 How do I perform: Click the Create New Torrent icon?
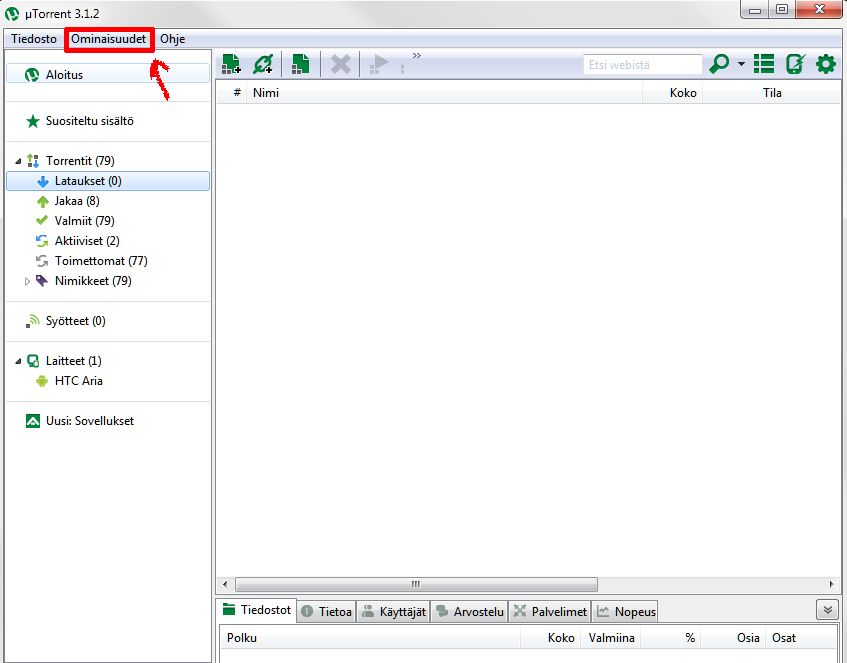[300, 64]
